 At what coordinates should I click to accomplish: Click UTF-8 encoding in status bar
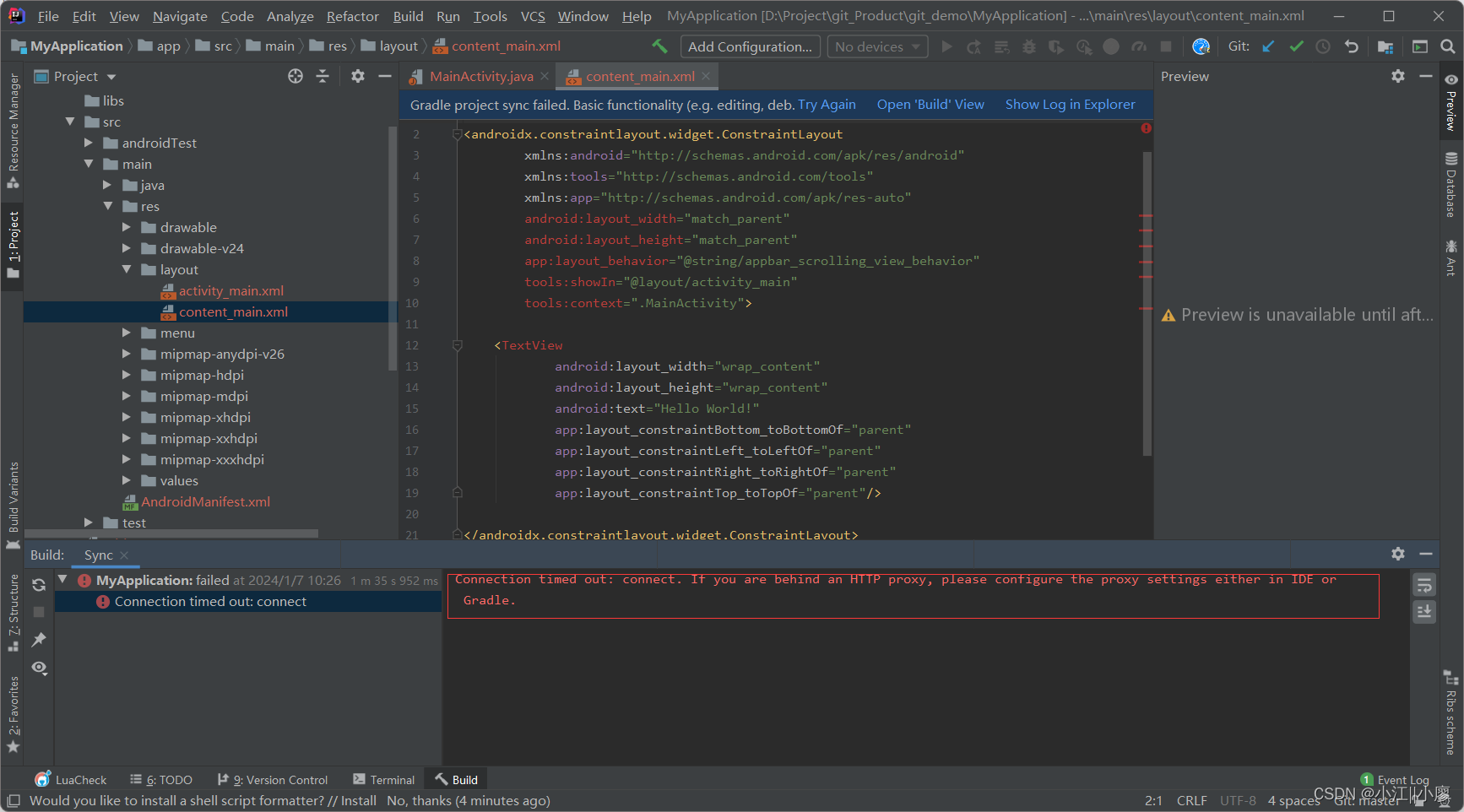(x=1238, y=800)
